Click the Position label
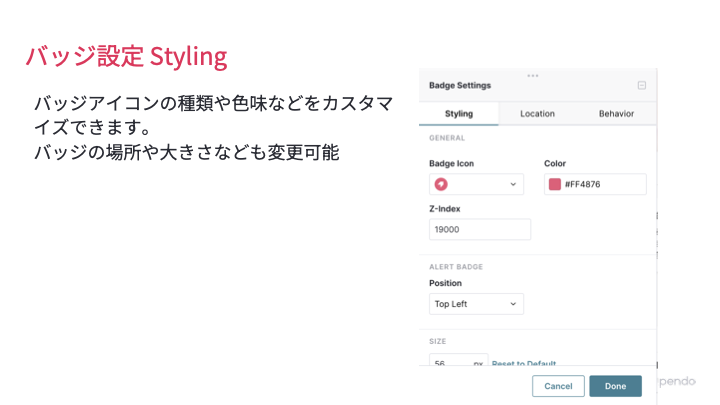This screenshot has width=720, height=405. click(x=445, y=283)
